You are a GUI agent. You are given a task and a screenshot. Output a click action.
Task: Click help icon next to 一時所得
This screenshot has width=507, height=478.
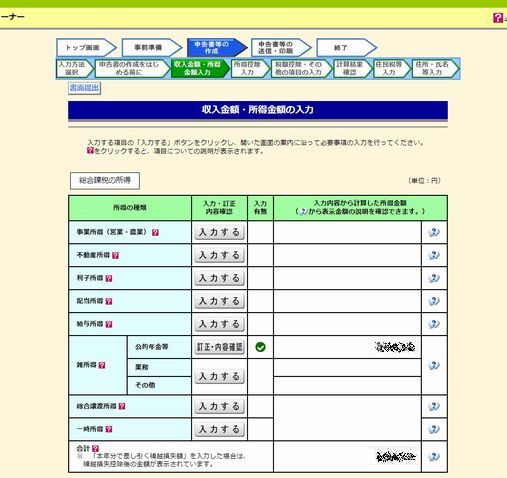109,429
